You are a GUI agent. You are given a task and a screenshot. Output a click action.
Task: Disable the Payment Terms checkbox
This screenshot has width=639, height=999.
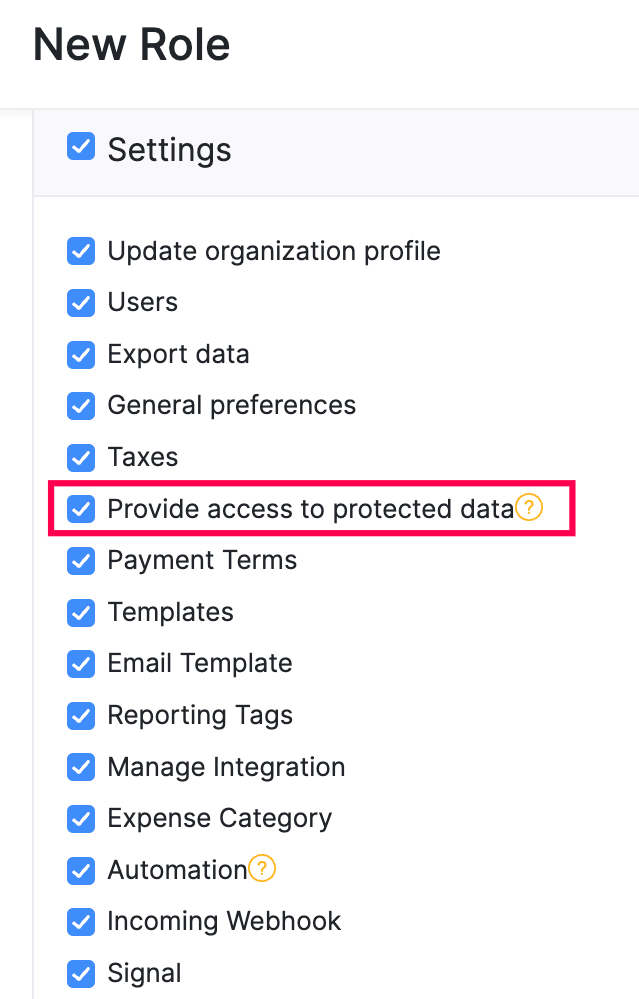click(80, 560)
